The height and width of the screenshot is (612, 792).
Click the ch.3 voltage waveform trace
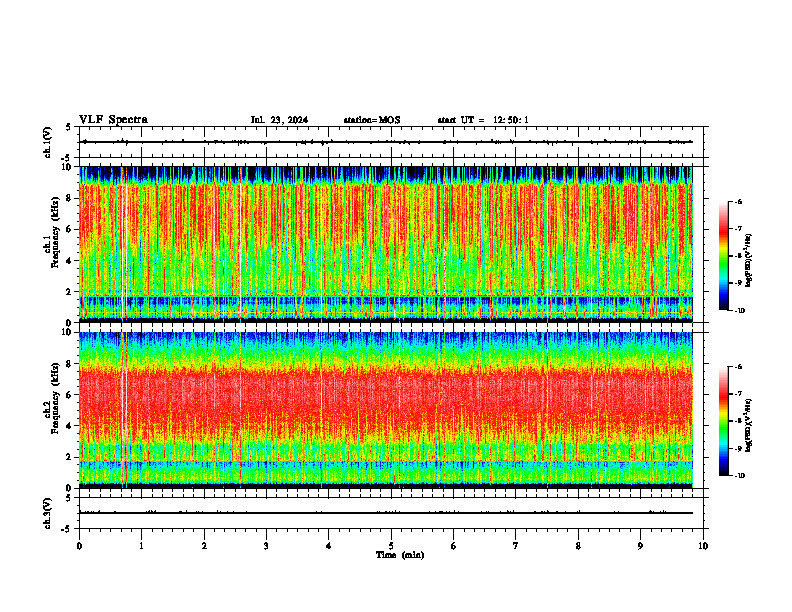386,513
